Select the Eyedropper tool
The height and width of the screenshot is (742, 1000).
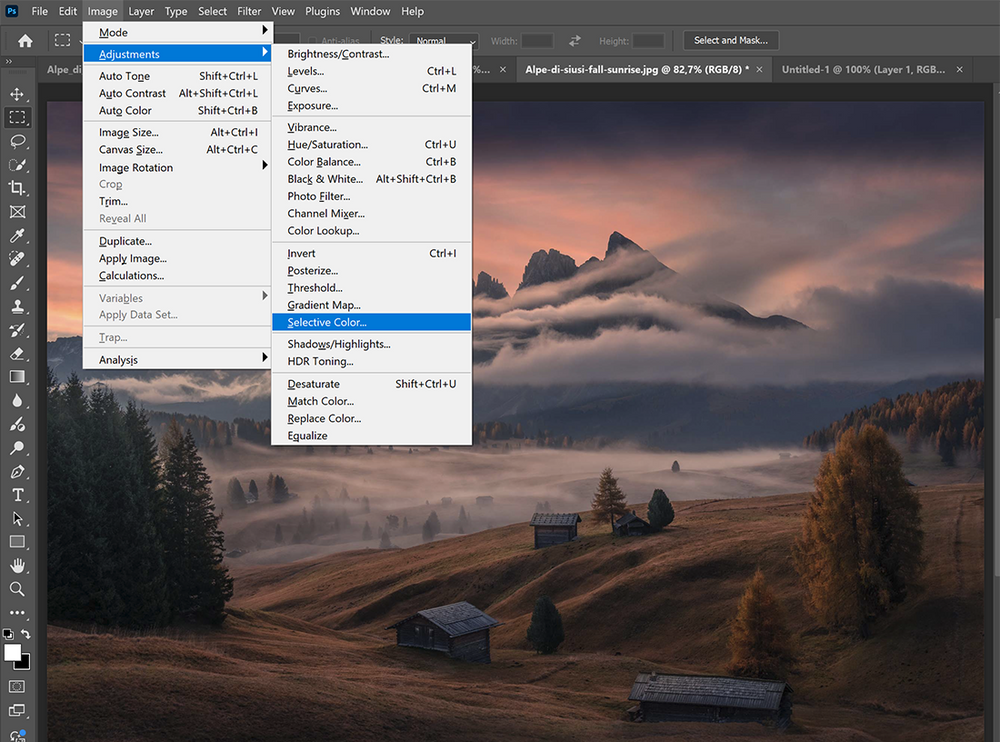[x=17, y=235]
